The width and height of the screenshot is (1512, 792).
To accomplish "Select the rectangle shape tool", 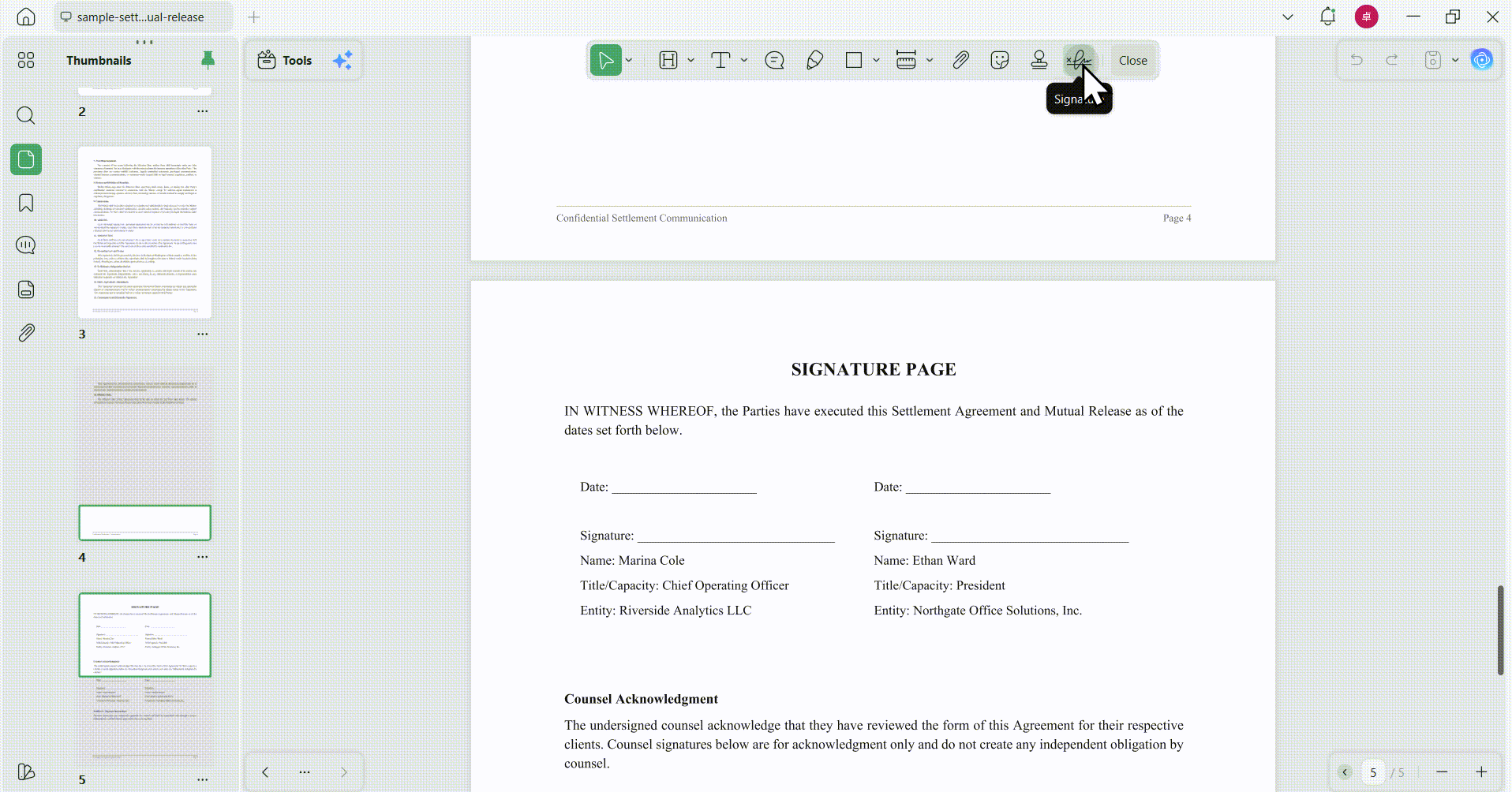I will coord(853,60).
